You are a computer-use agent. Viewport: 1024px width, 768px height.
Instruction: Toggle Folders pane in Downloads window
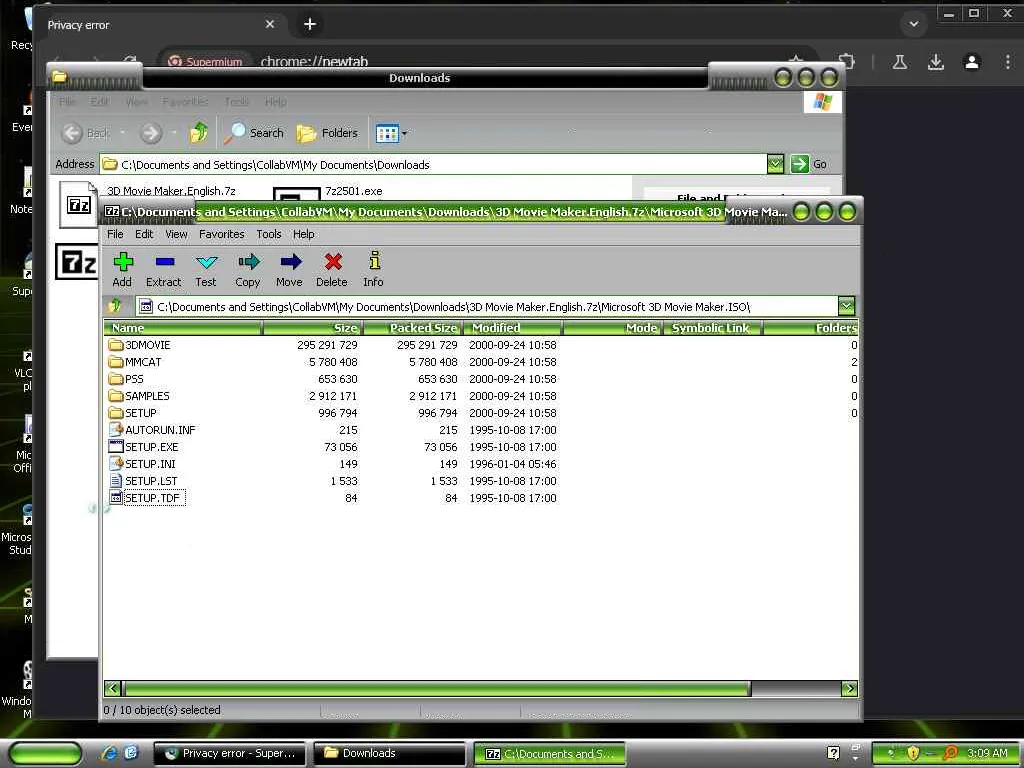pyautogui.click(x=327, y=133)
